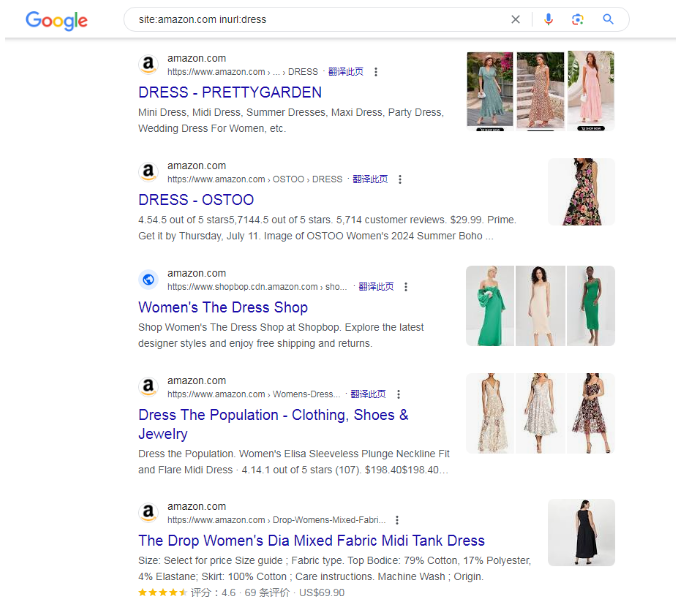Open Women's The Dress Shop result
Image resolution: width=676 pixels, height=610 pixels.
pos(223,307)
